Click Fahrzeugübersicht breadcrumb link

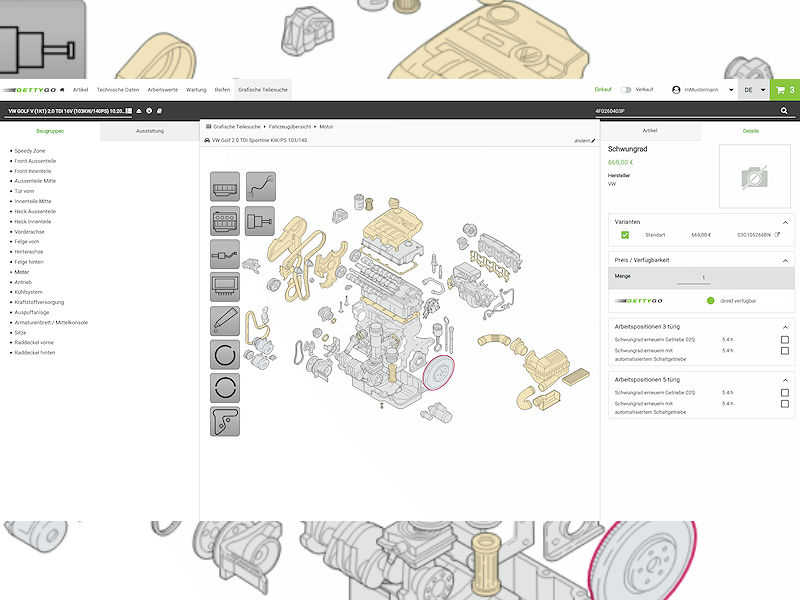[x=290, y=127]
